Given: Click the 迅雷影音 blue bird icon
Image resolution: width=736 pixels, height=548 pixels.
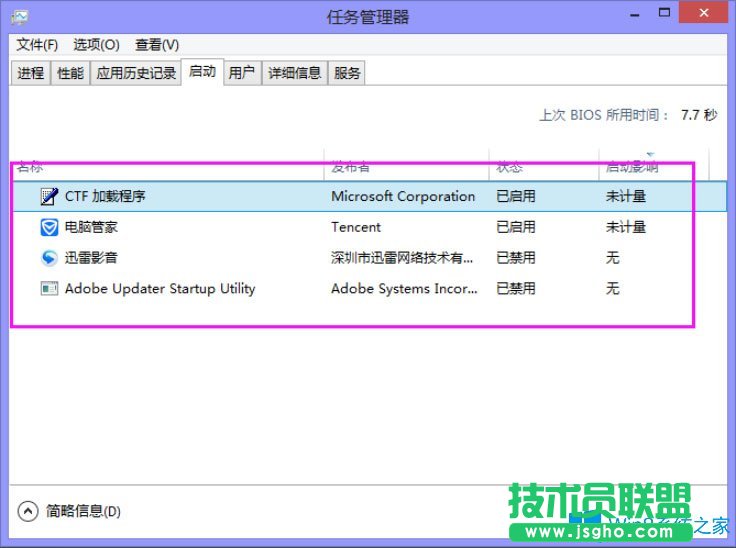Looking at the screenshot, I should [x=49, y=258].
